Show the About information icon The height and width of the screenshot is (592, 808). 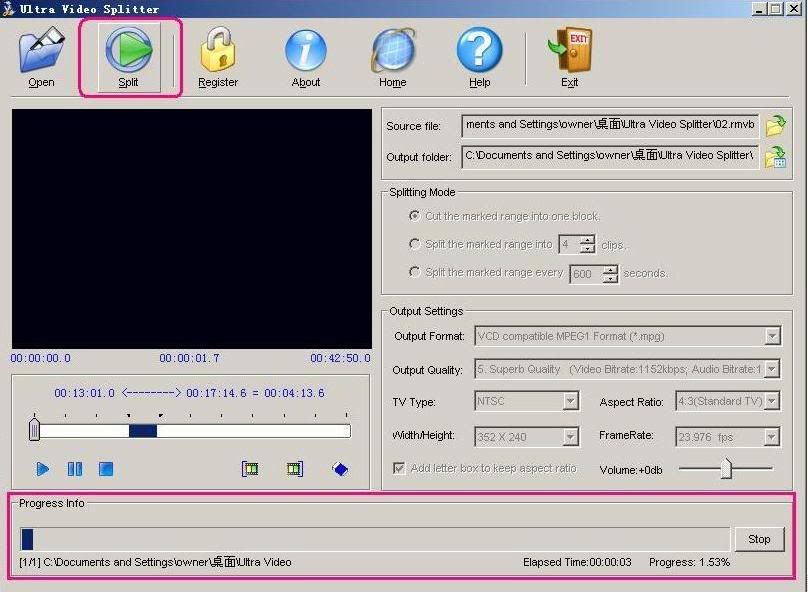[306, 57]
